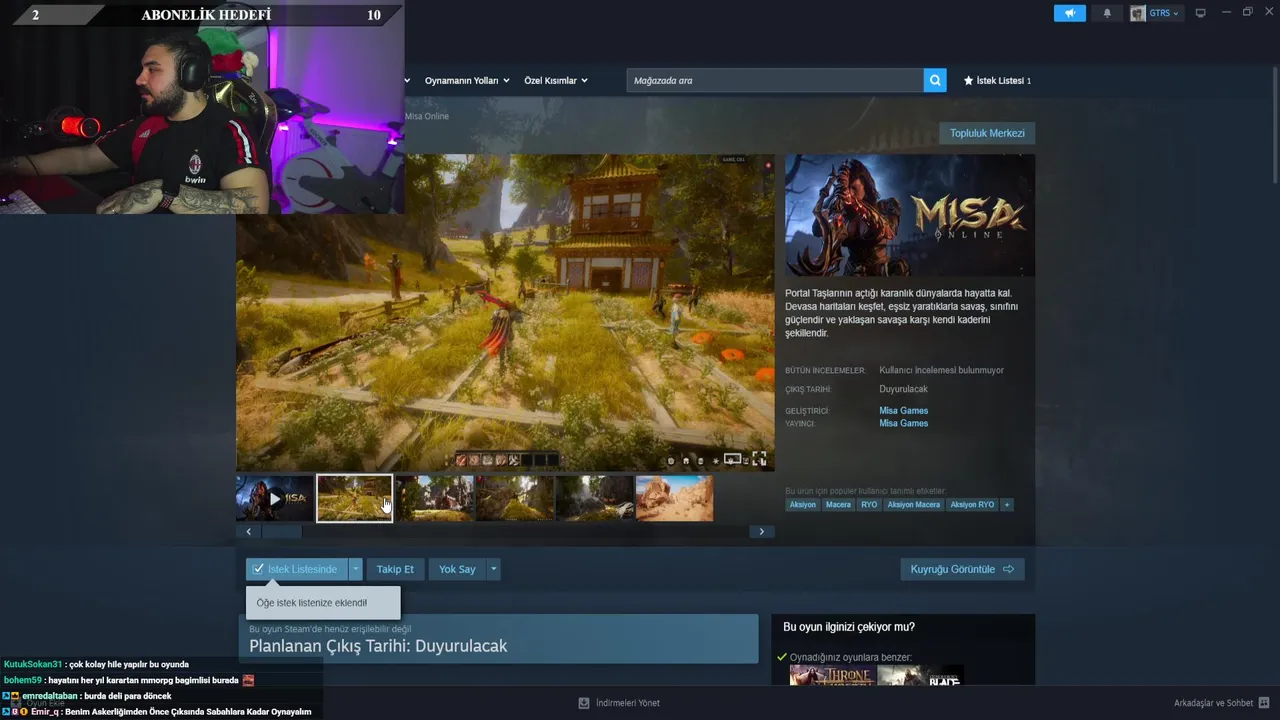
Task: Click 'Planlanan Çıkış Tarihi: Duyurulacak' banner
Action: pyautogui.click(x=498, y=639)
